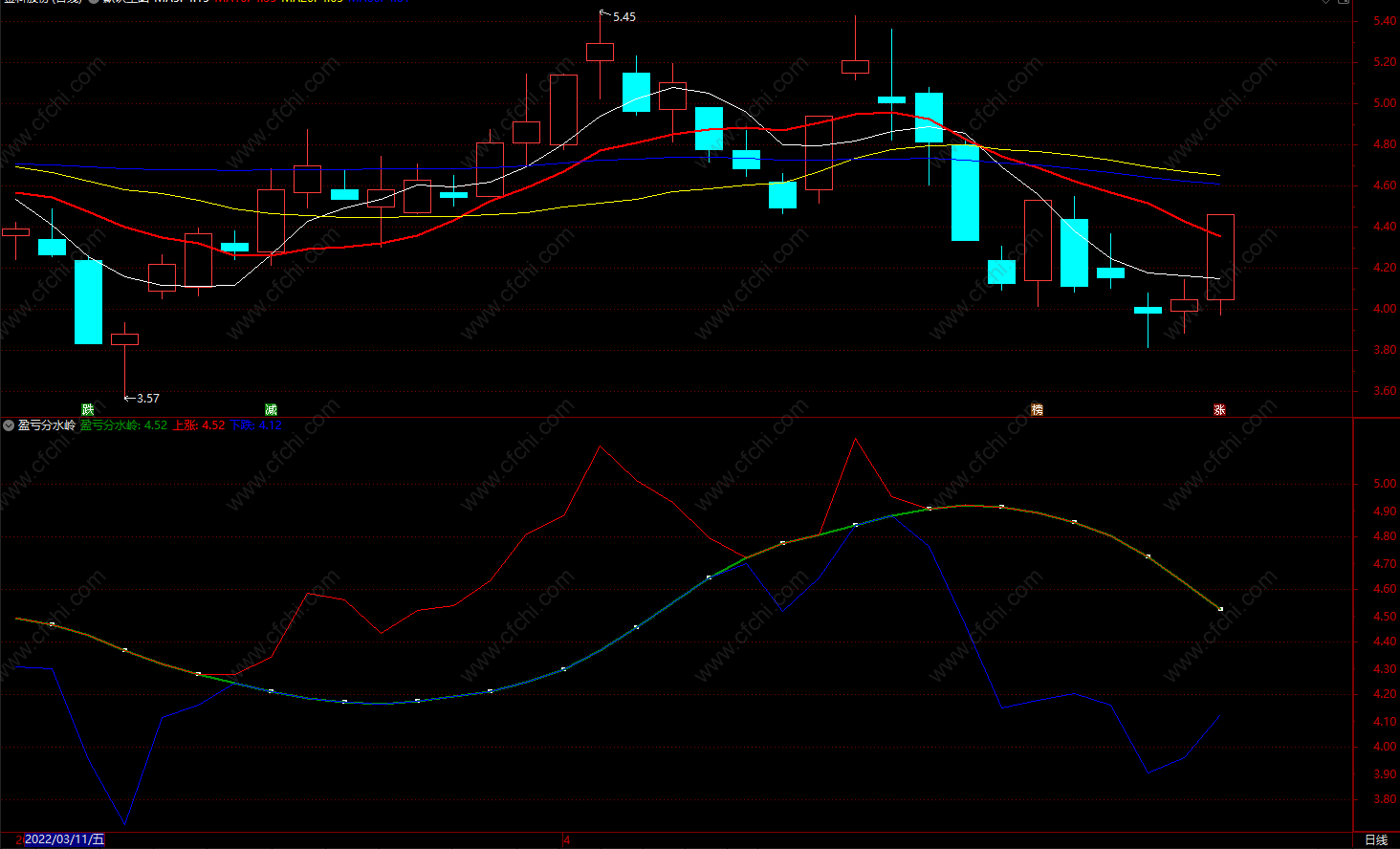Screen dimensions: 1400x849
Task: Click the month 4 timeline marker
Action: [567, 840]
